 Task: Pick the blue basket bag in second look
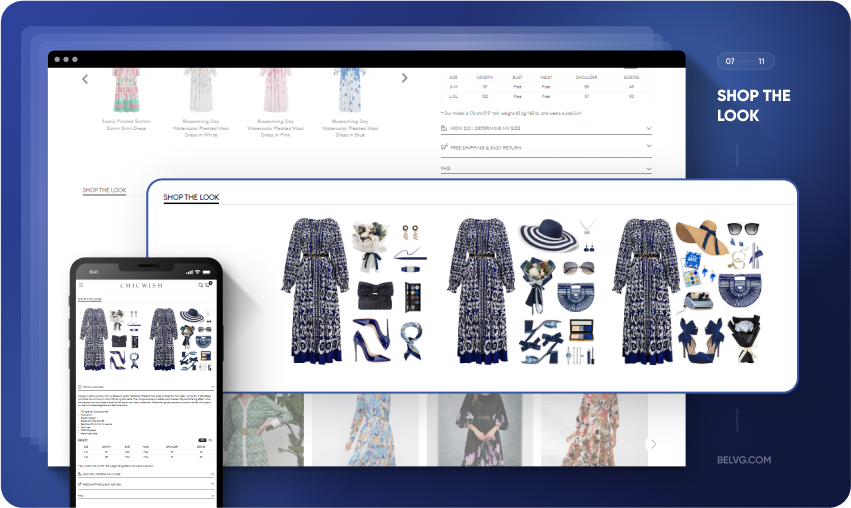click(x=576, y=296)
